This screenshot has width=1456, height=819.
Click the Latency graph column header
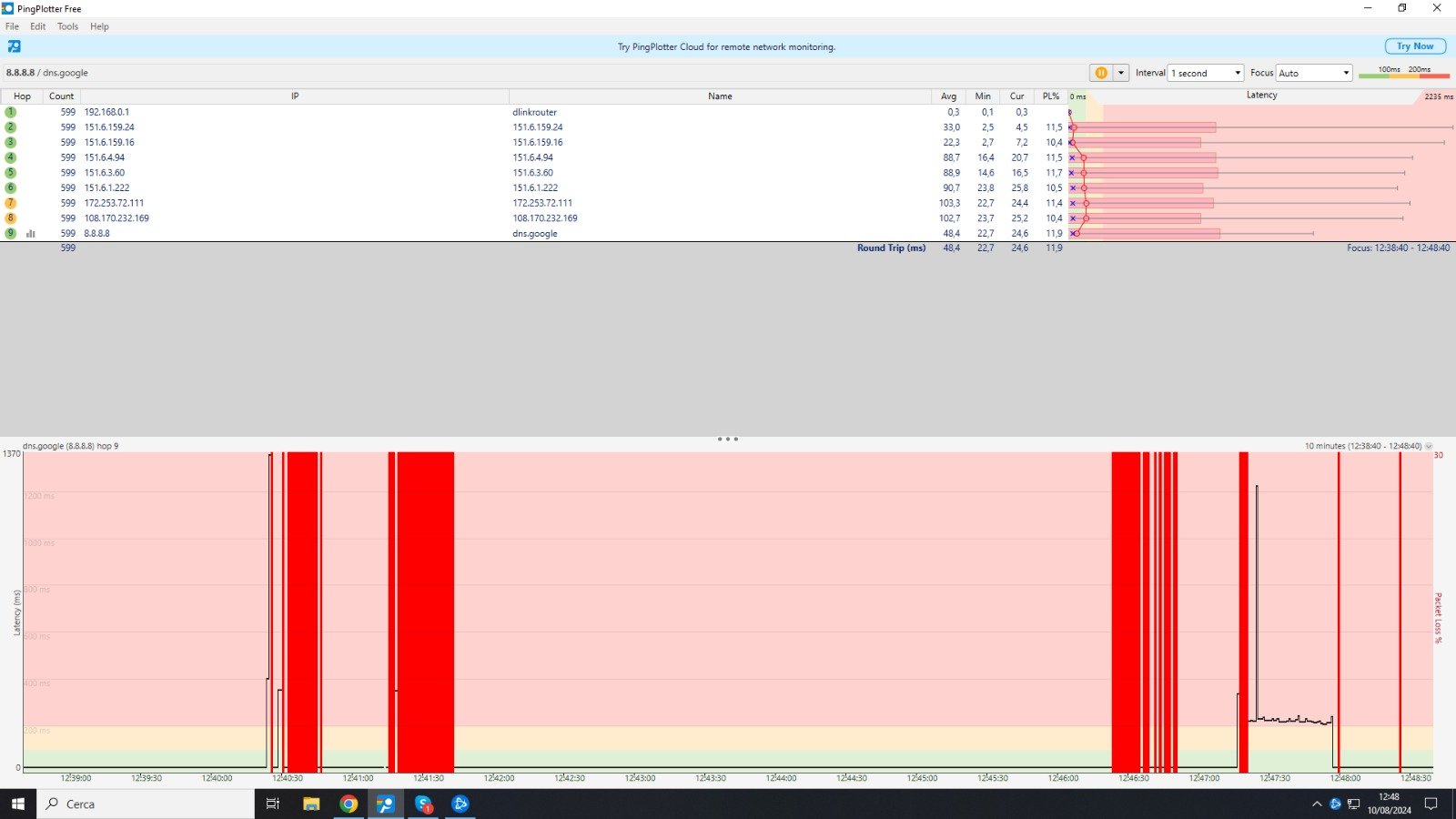1261,96
